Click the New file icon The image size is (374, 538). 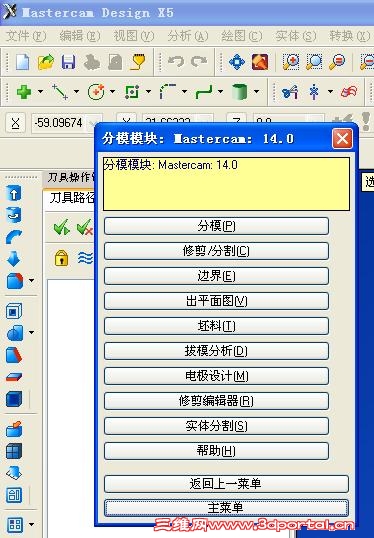[23, 62]
